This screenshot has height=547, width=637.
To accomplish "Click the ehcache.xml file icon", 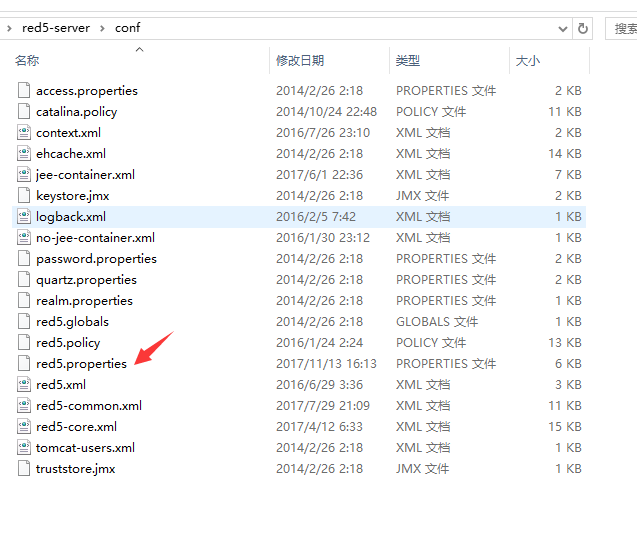I will tap(24, 154).
